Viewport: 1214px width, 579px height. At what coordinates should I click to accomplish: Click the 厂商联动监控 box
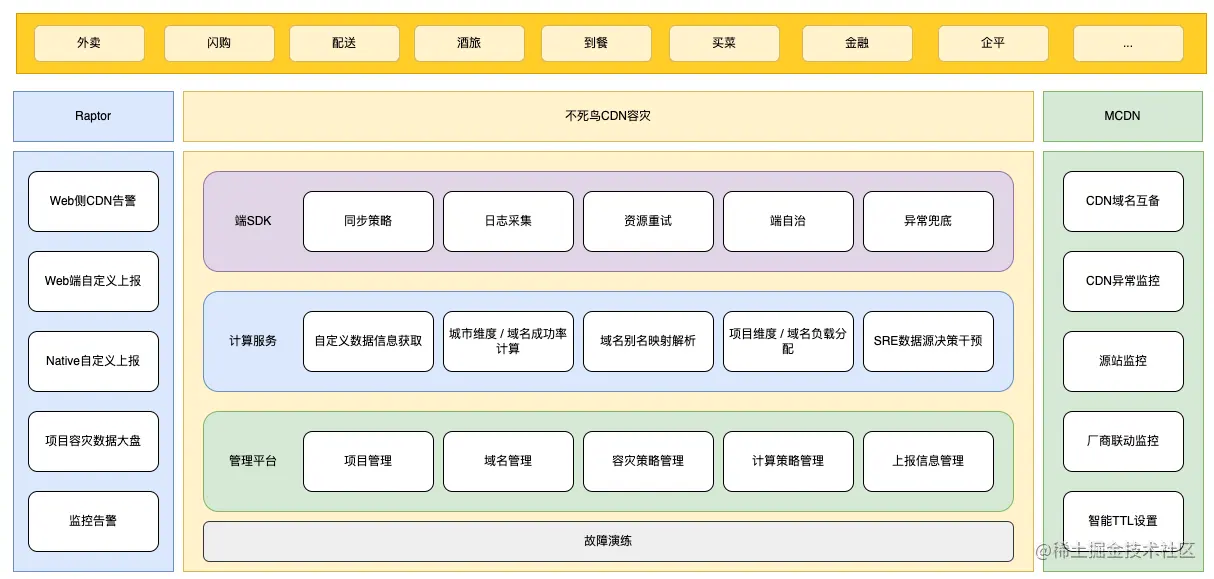(1123, 441)
